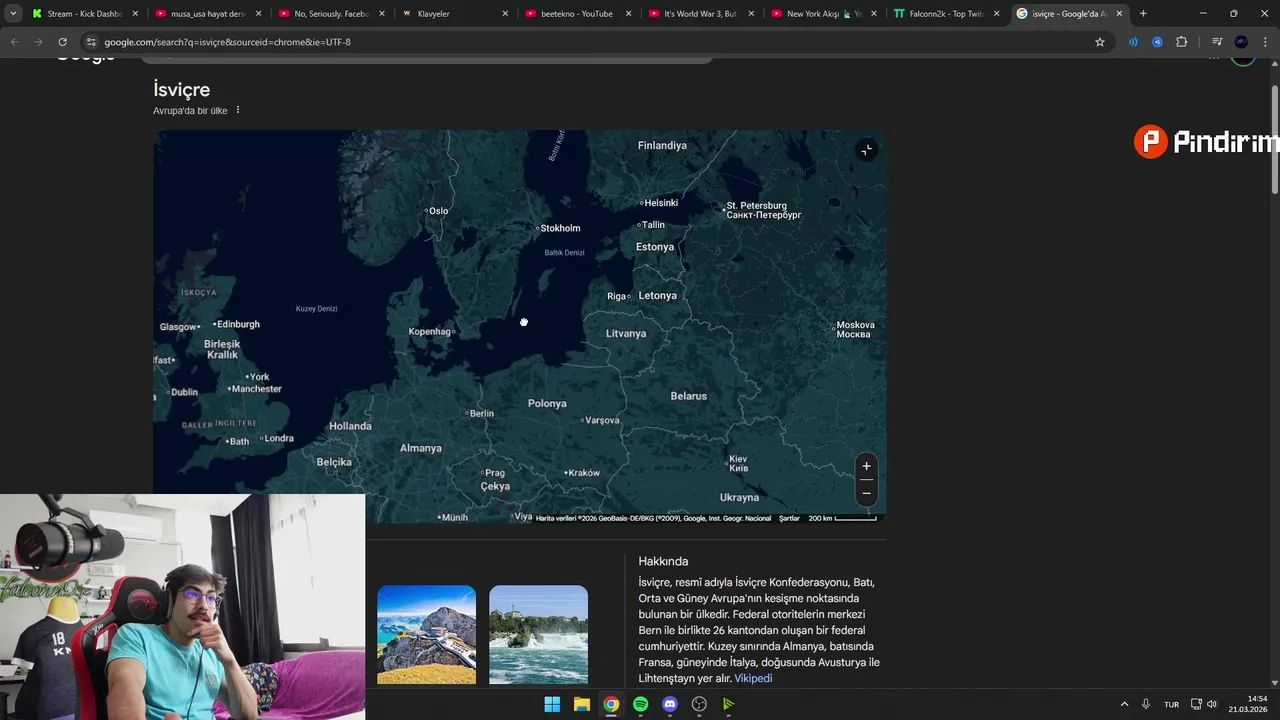Image resolution: width=1280 pixels, height=720 pixels.
Task: Click the Londra label on the map
Action: coord(277,438)
